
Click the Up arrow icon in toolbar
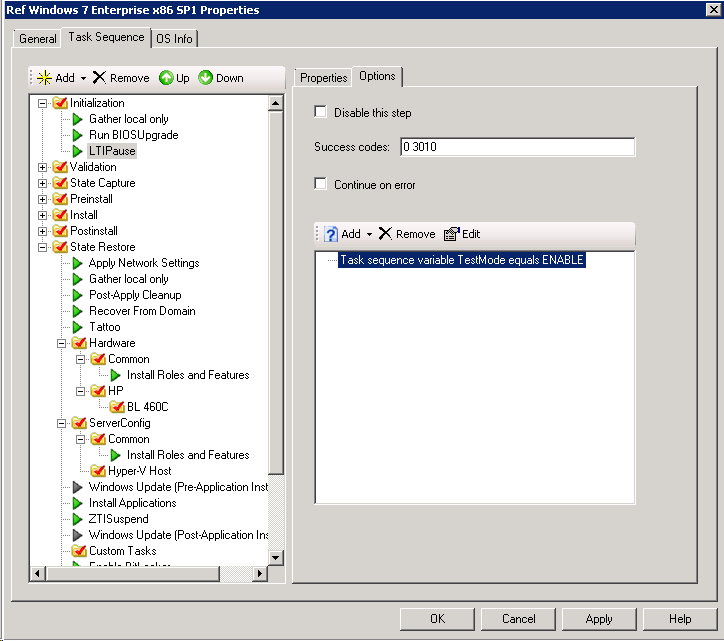tap(166, 78)
